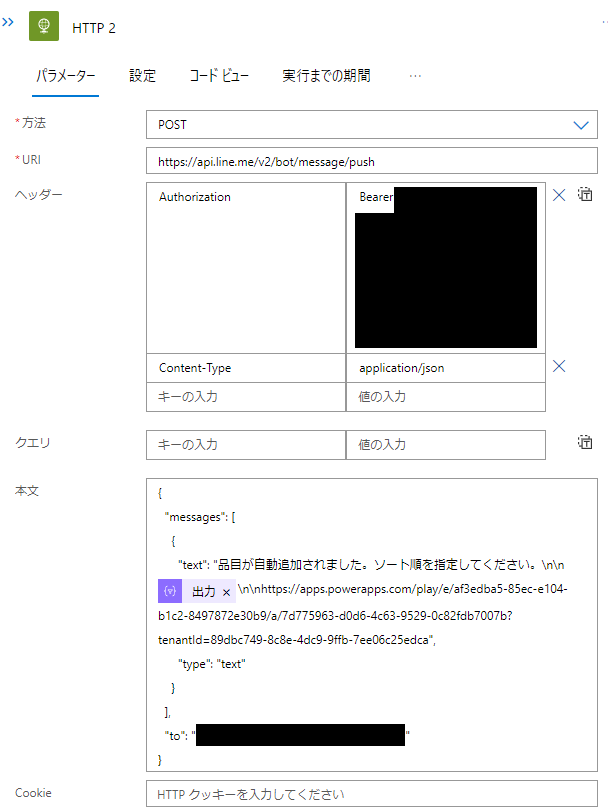The width and height of the screenshot is (608, 811).
Task: Switch headers to text mode icon
Action: 585,194
